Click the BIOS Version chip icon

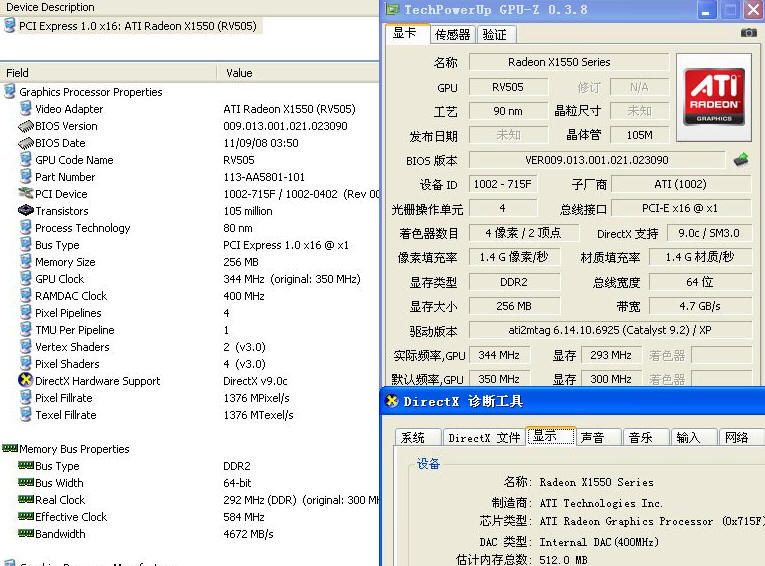25,126
